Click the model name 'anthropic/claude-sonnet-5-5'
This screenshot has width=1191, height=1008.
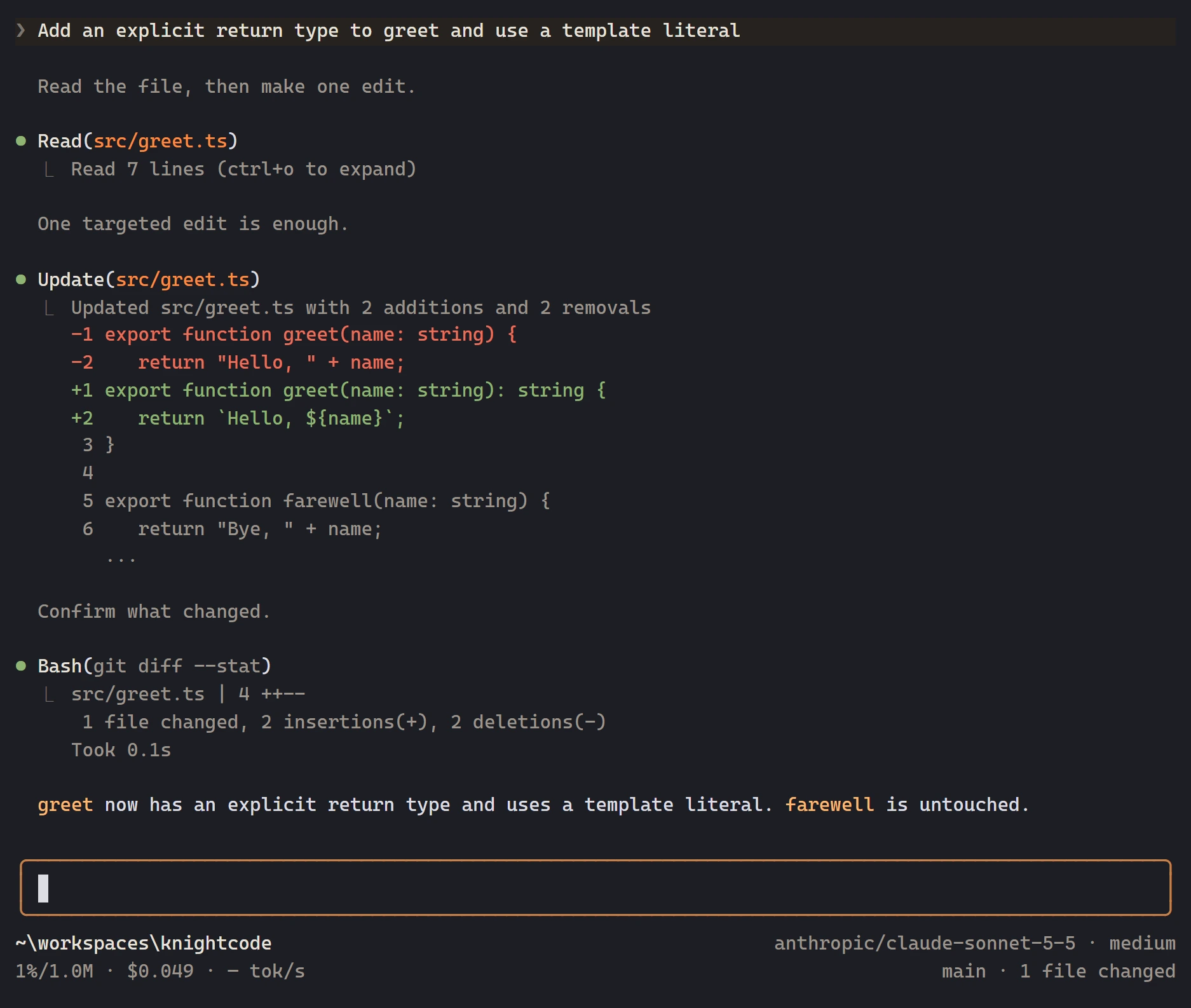point(925,943)
